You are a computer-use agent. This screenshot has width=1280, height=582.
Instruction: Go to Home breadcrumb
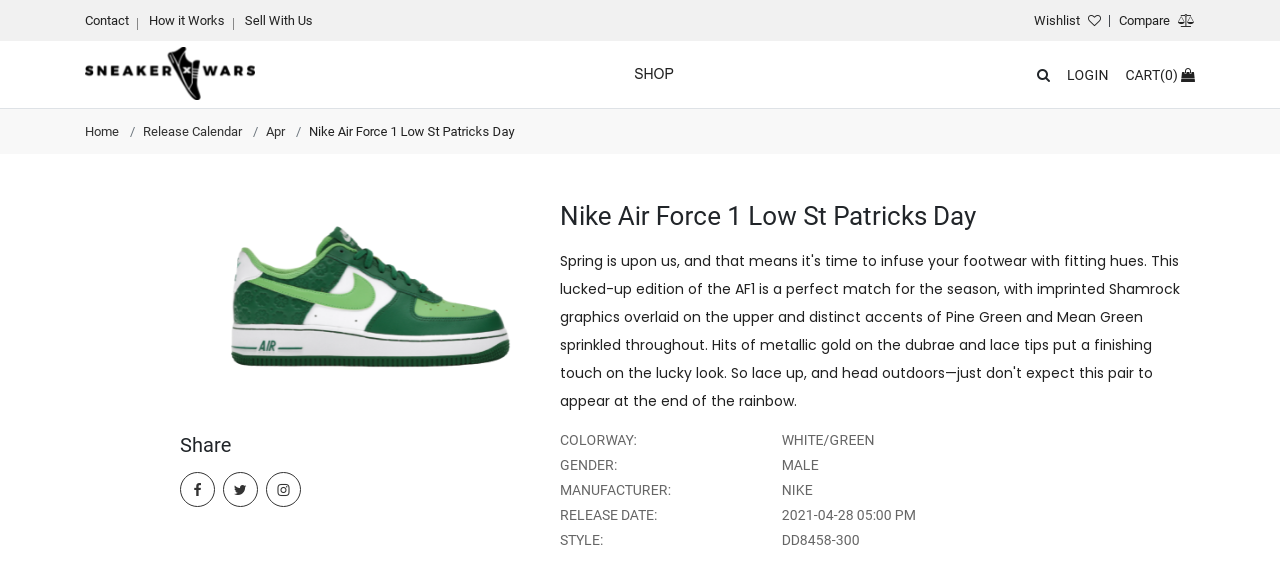[102, 132]
